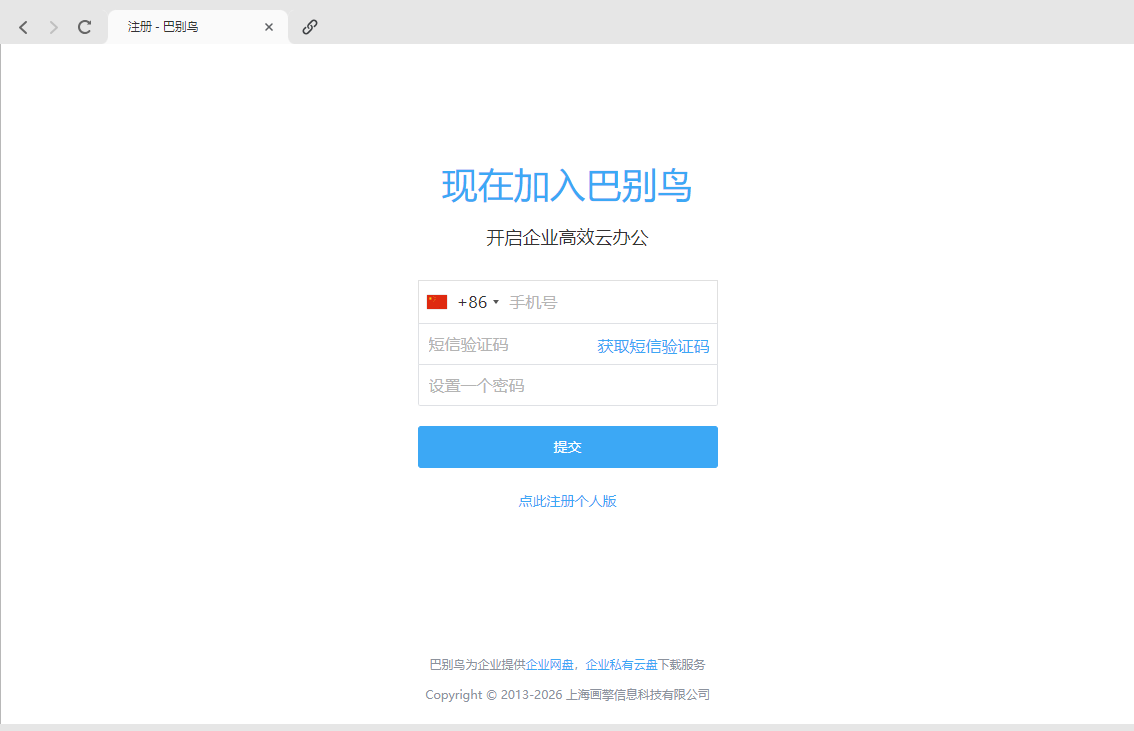The height and width of the screenshot is (731, 1134).
Task: Click the 提交 submit button
Action: (x=568, y=447)
